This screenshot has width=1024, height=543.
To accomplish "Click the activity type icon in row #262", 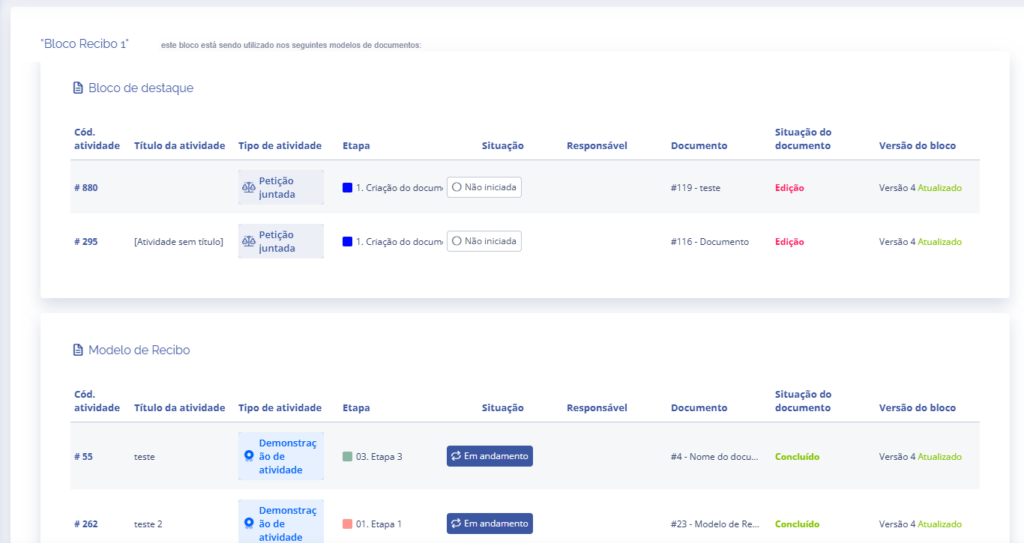I will tap(249, 523).
